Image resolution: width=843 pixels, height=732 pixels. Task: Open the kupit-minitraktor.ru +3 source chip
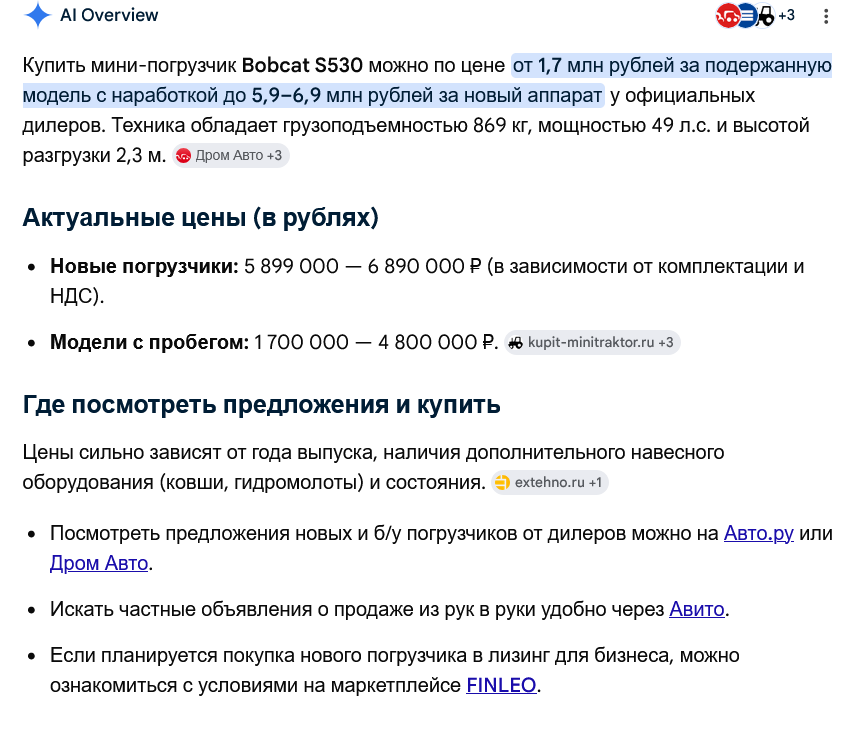(x=592, y=342)
